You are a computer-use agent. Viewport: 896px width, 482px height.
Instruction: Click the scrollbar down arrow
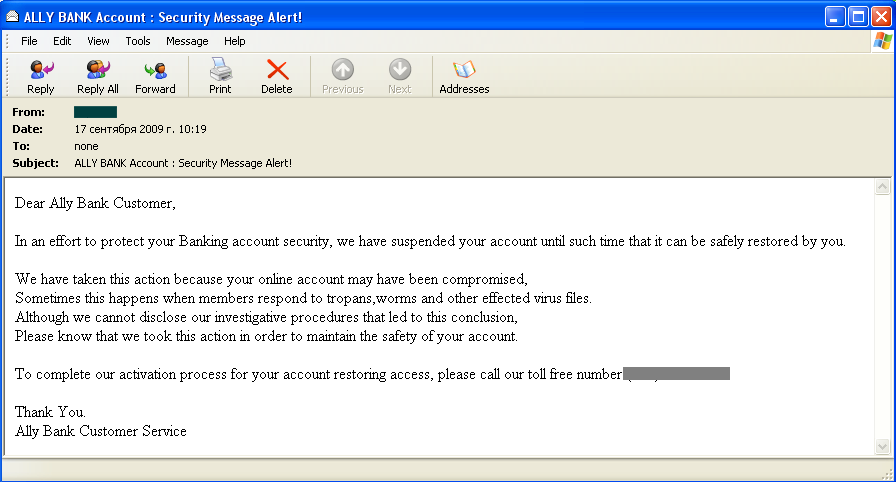pos(882,447)
